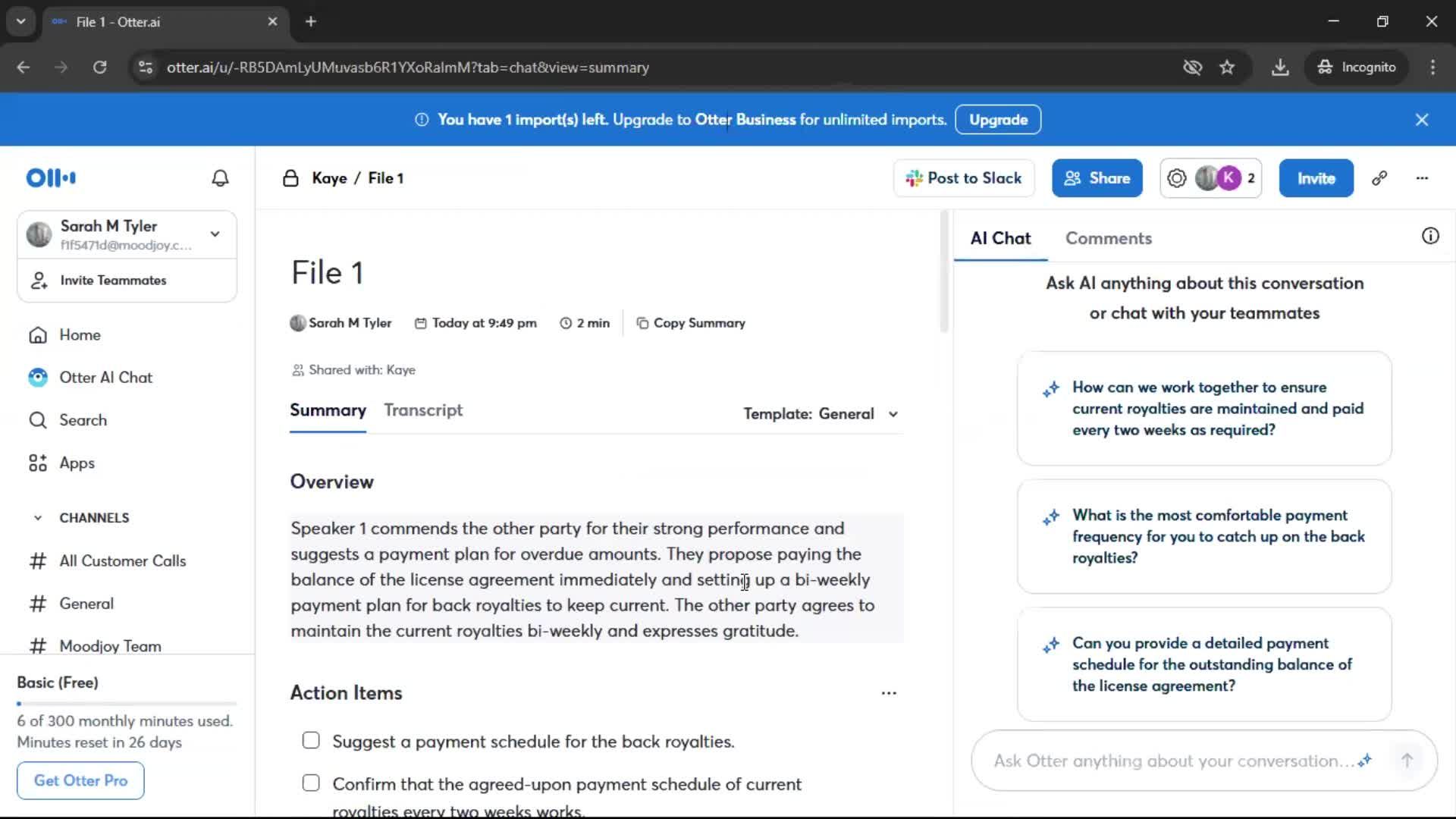Ask 'How can we work together' suggestion
This screenshot has height=819, width=1456.
[x=1204, y=409]
